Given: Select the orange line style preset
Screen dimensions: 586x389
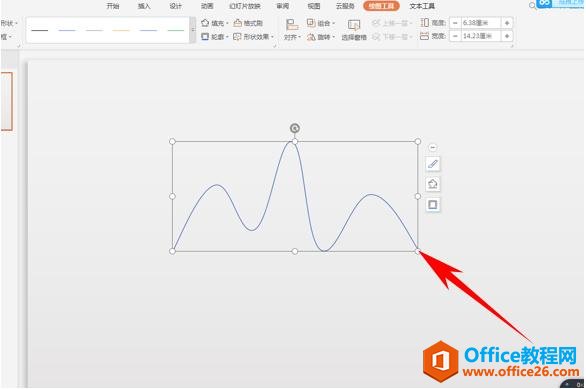Looking at the screenshot, I should (x=121, y=30).
